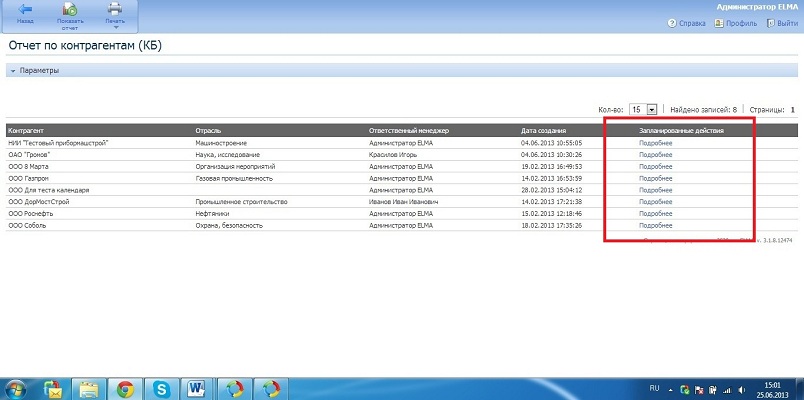Click Подробнее for ООО Соболь

[655, 225]
